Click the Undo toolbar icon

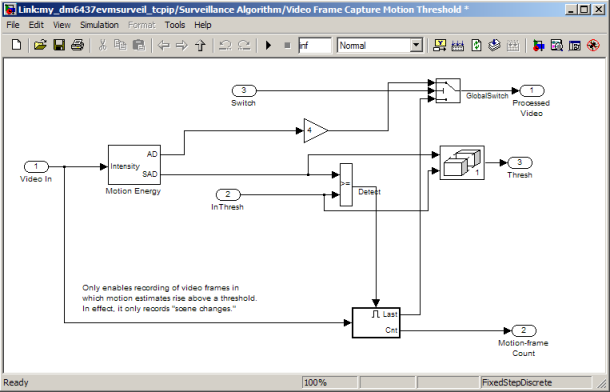point(225,46)
